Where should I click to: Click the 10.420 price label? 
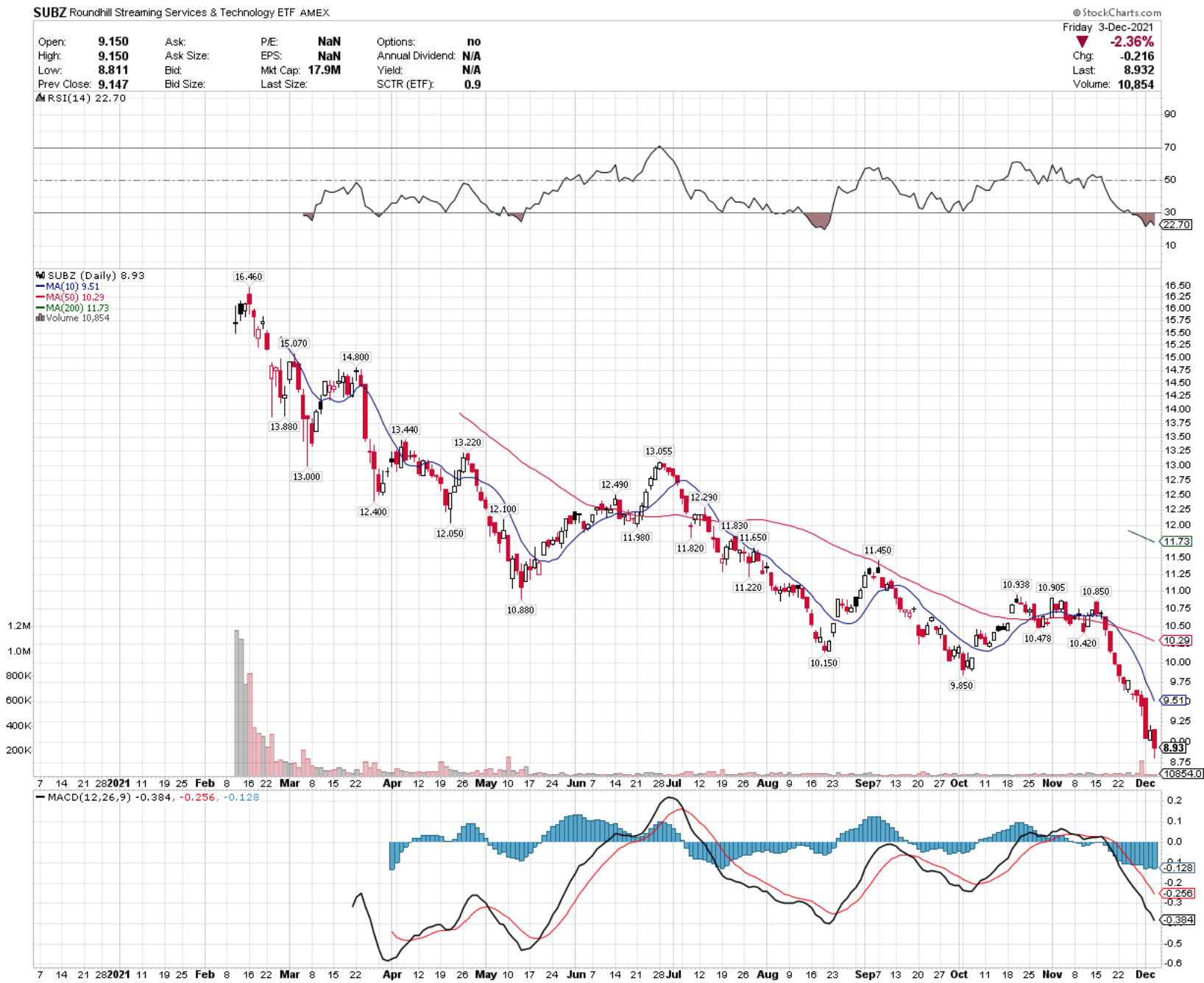(1083, 643)
